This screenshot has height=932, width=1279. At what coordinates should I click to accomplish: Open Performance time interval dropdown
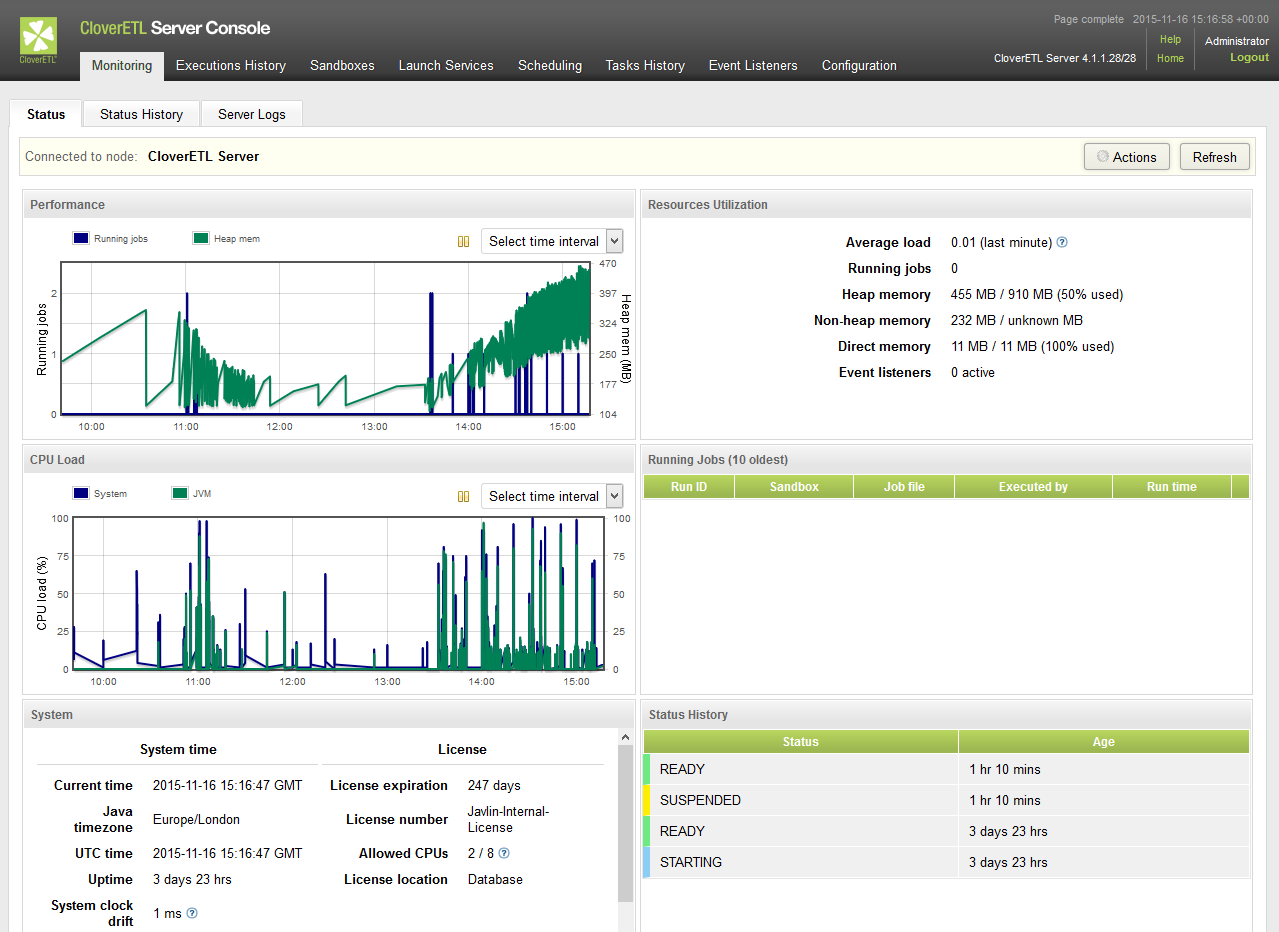552,241
